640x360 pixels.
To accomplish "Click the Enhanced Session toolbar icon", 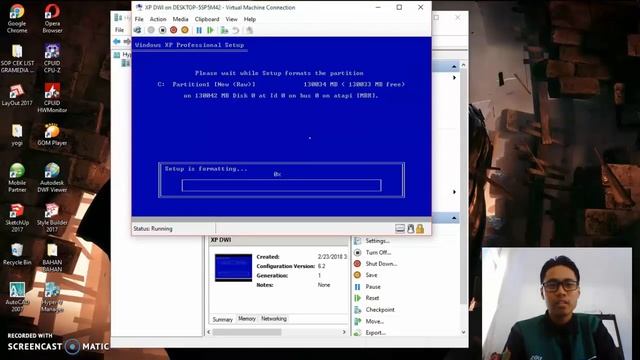I will [249, 30].
